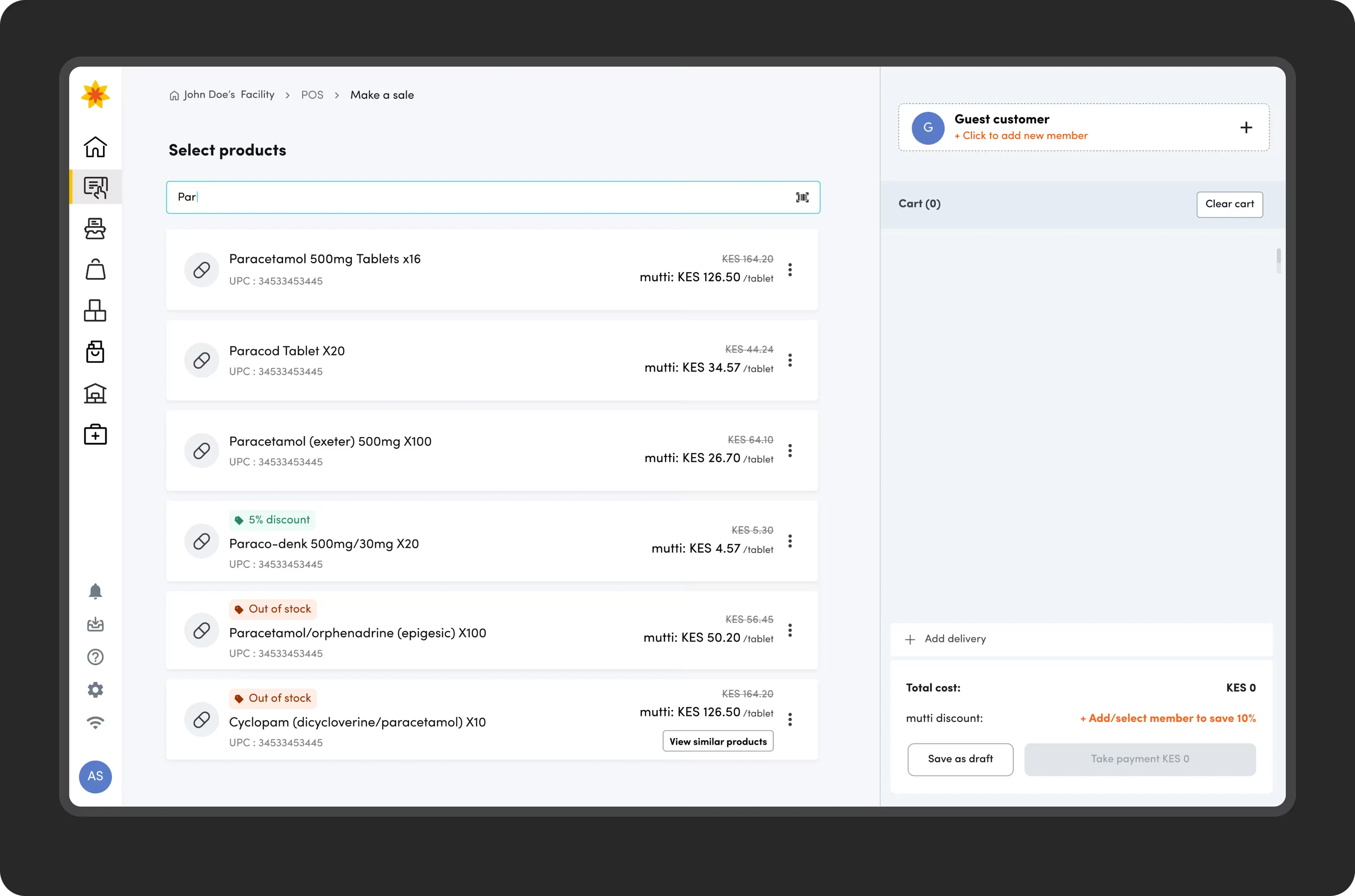
Task: Click the cart panel scrollbar
Action: tap(1278, 260)
